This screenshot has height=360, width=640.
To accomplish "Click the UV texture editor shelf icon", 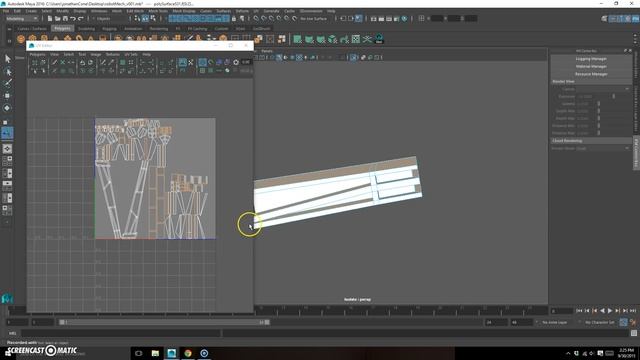I will pyautogui.click(x=356, y=39).
